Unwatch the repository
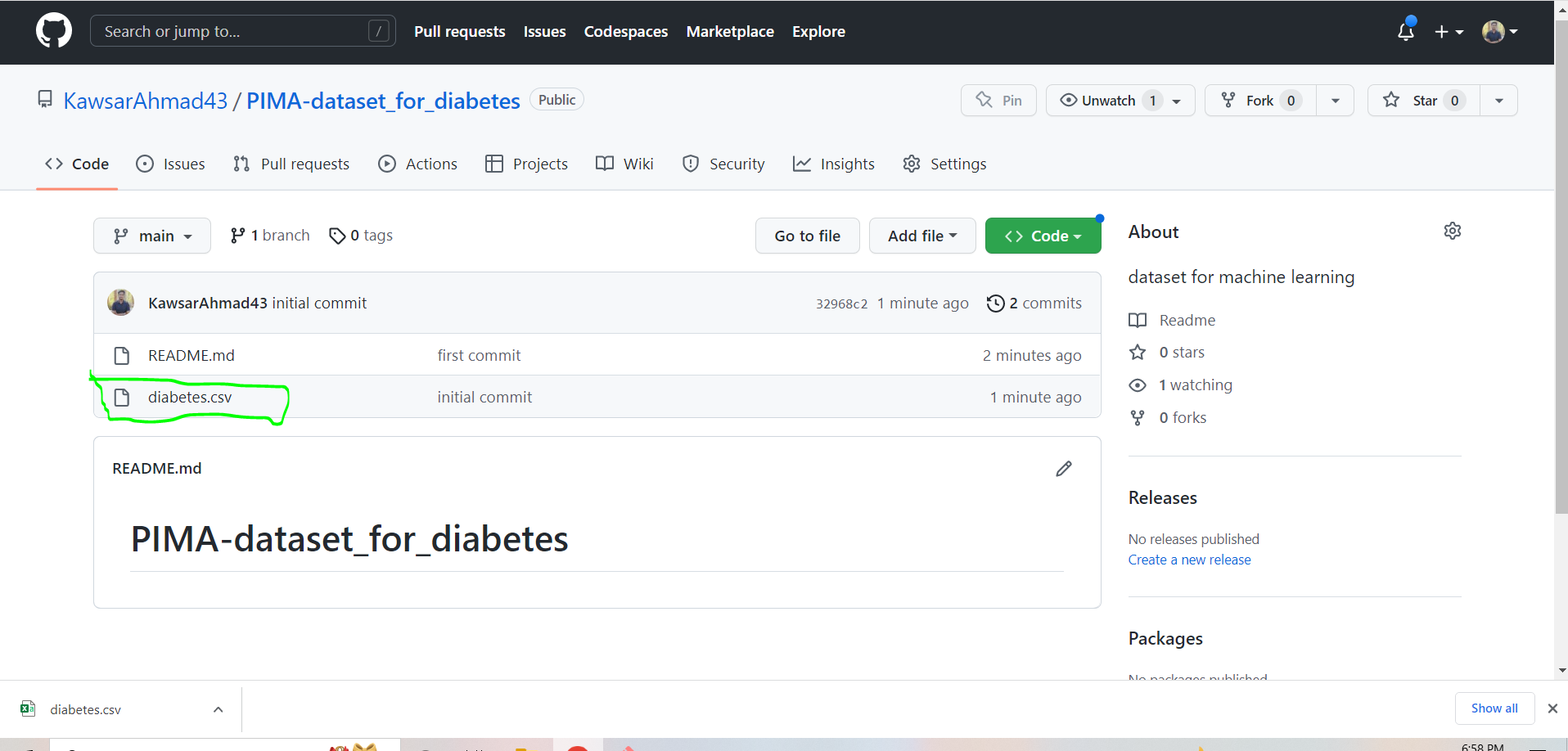 coord(1110,100)
